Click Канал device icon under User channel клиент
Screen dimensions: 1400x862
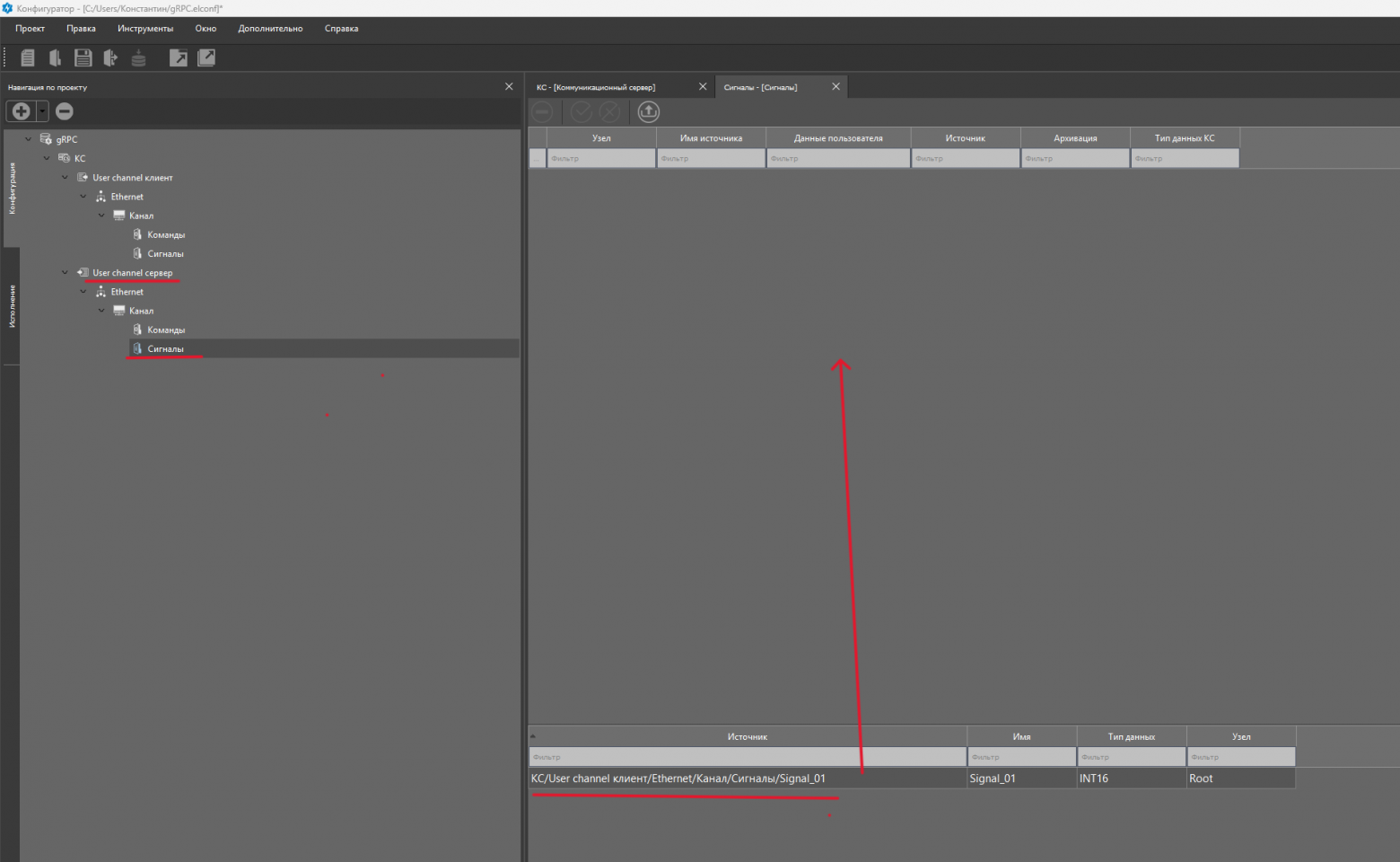point(118,215)
